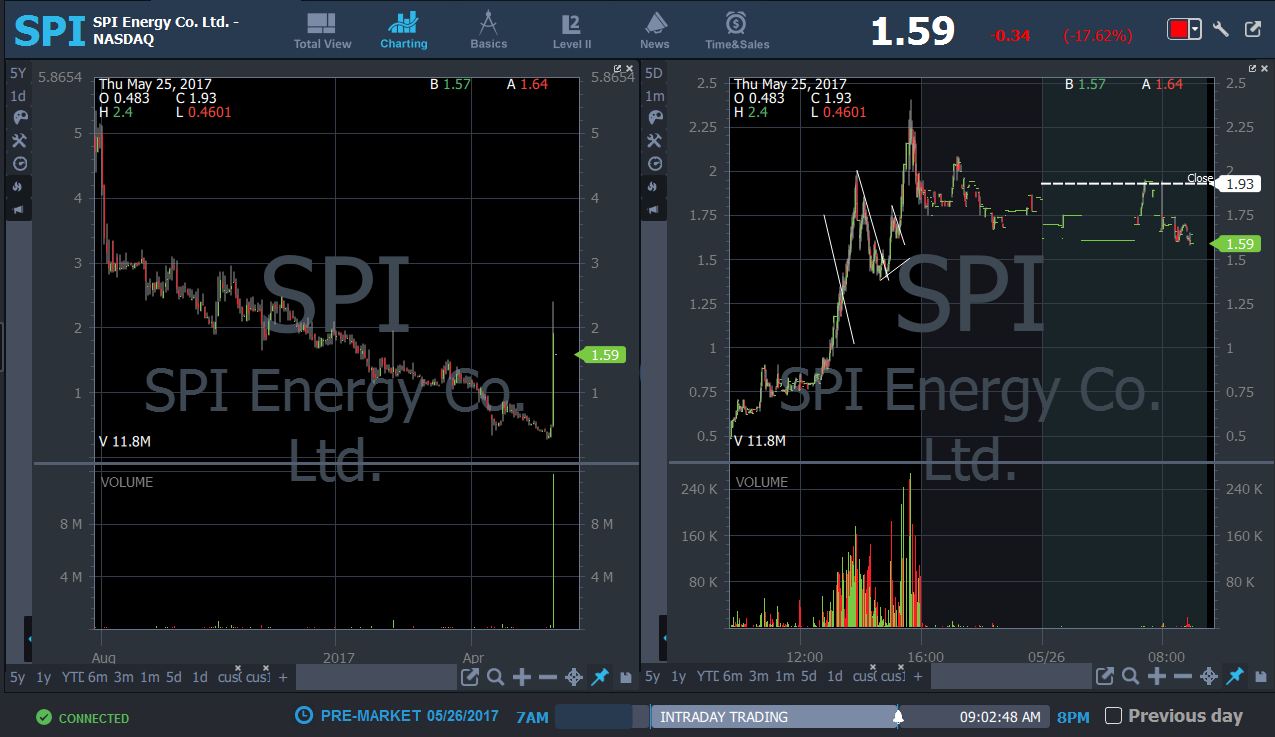Click the text field under left chart
1275x737 pixels.
pos(375,677)
